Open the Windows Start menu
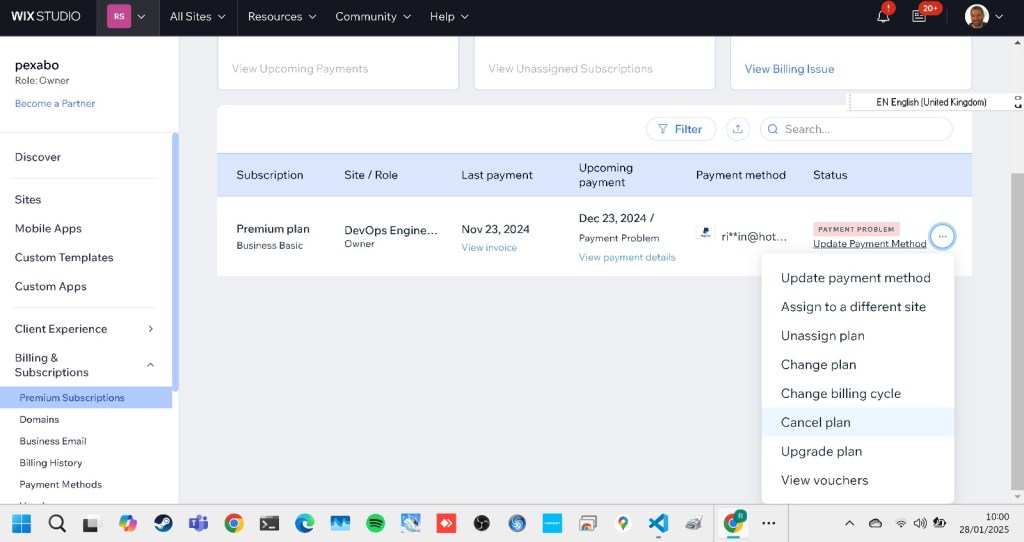 tap(21, 523)
